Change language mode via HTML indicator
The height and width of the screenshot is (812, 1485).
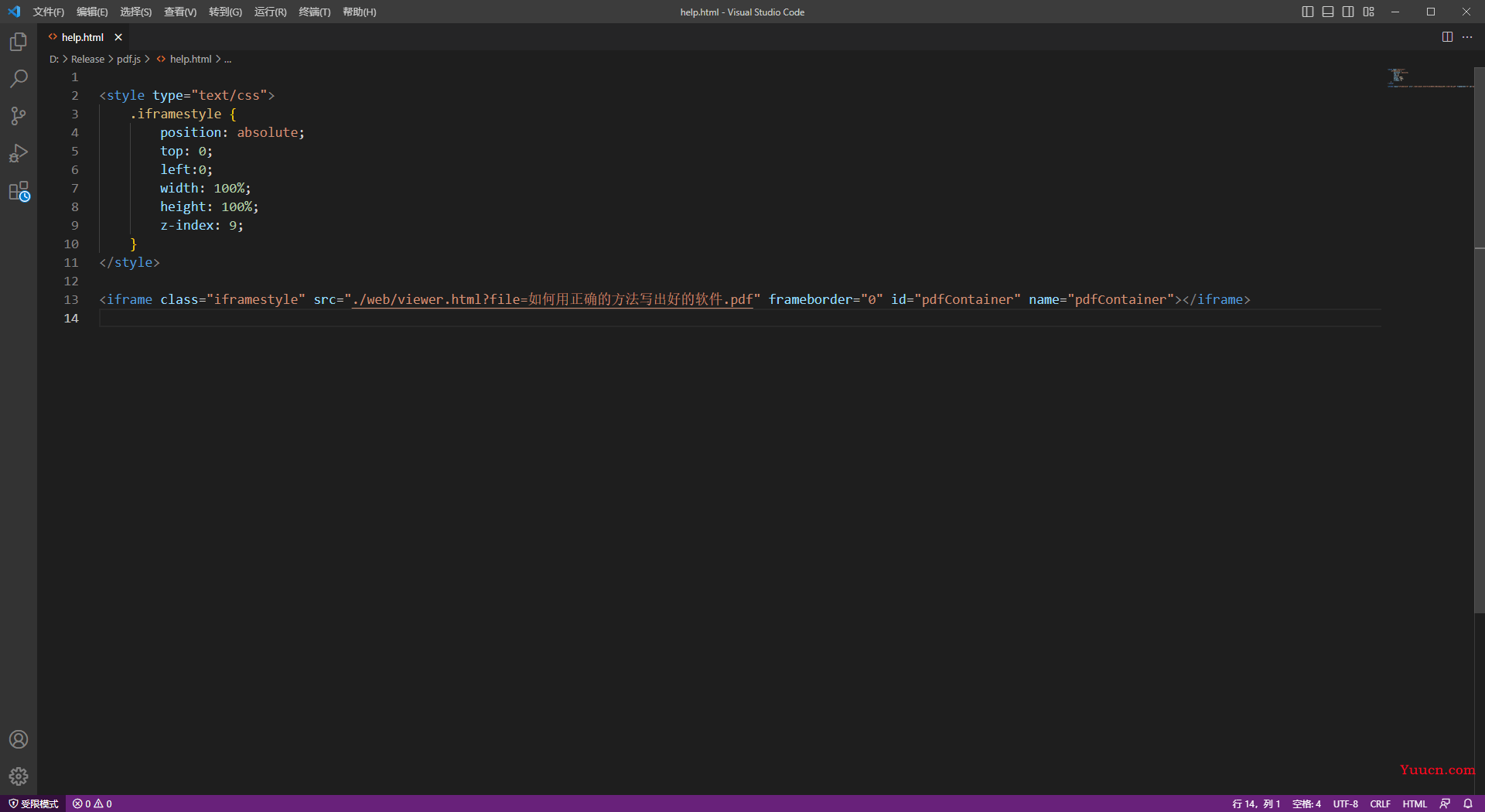click(1415, 803)
